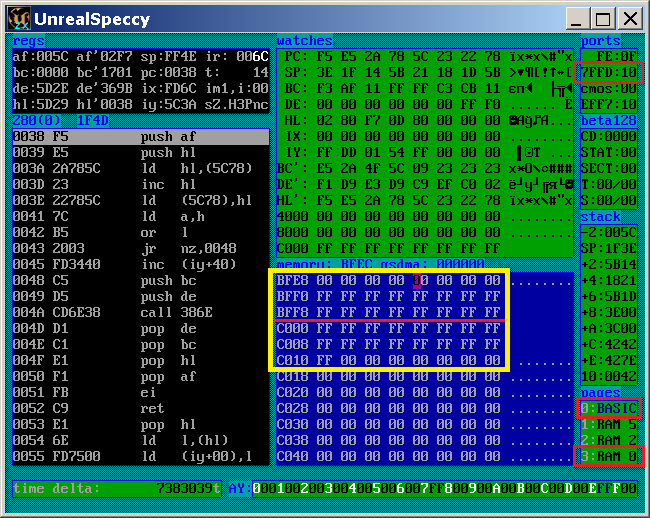Select the 'stack' panel label

click(601, 216)
